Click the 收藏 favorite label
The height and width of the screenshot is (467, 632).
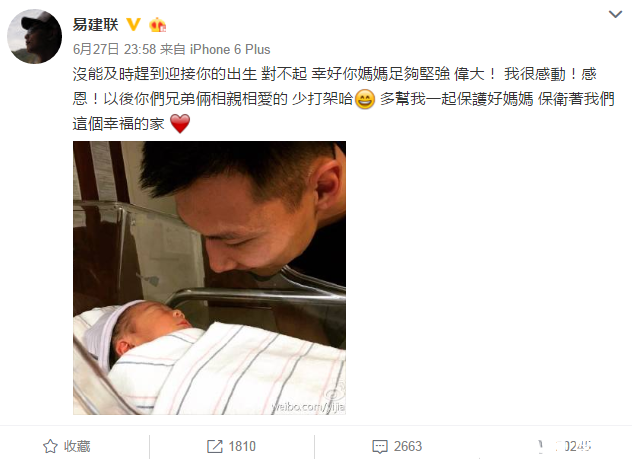(77, 446)
